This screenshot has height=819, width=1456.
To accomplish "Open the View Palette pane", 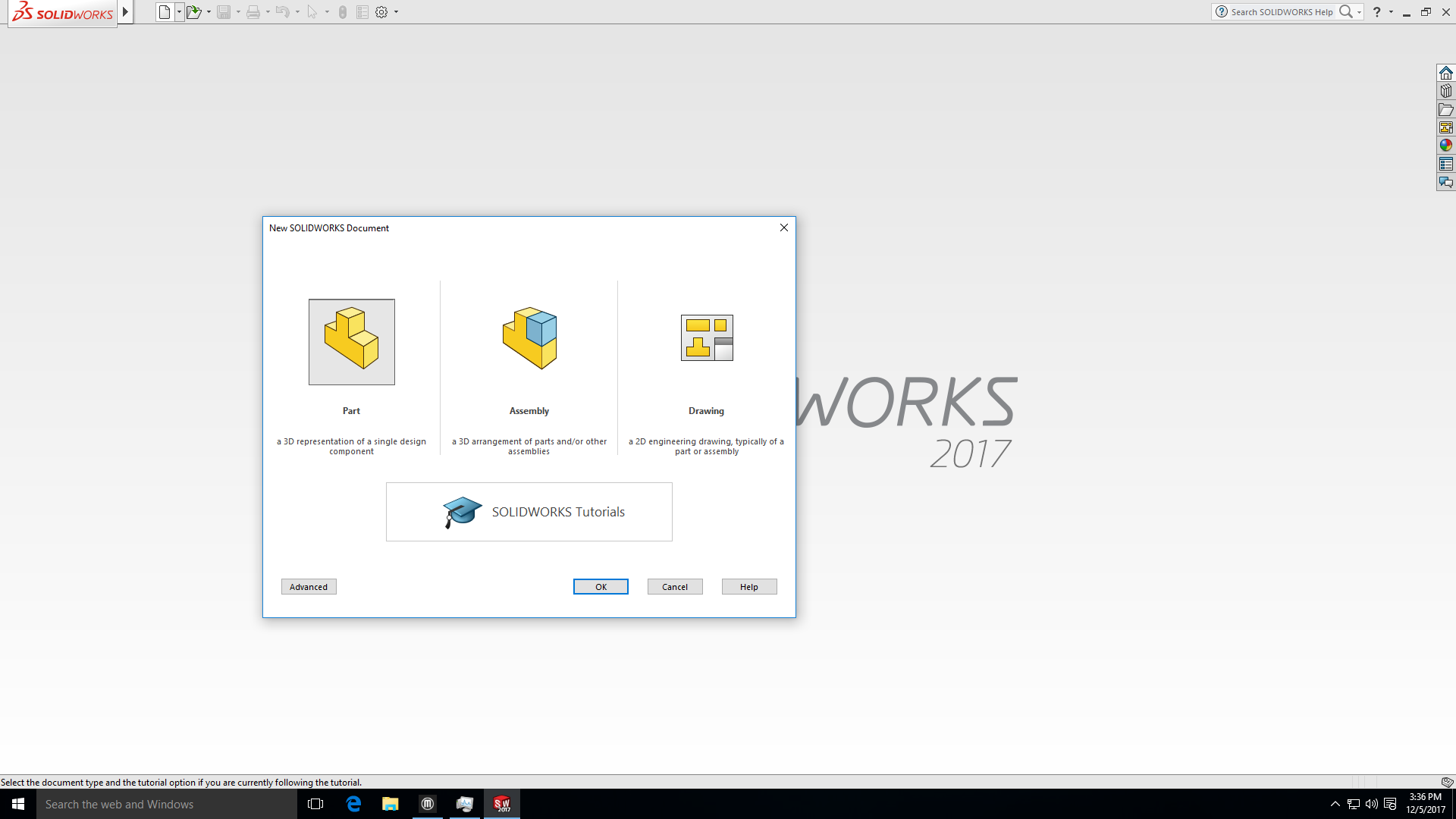I will point(1446,127).
